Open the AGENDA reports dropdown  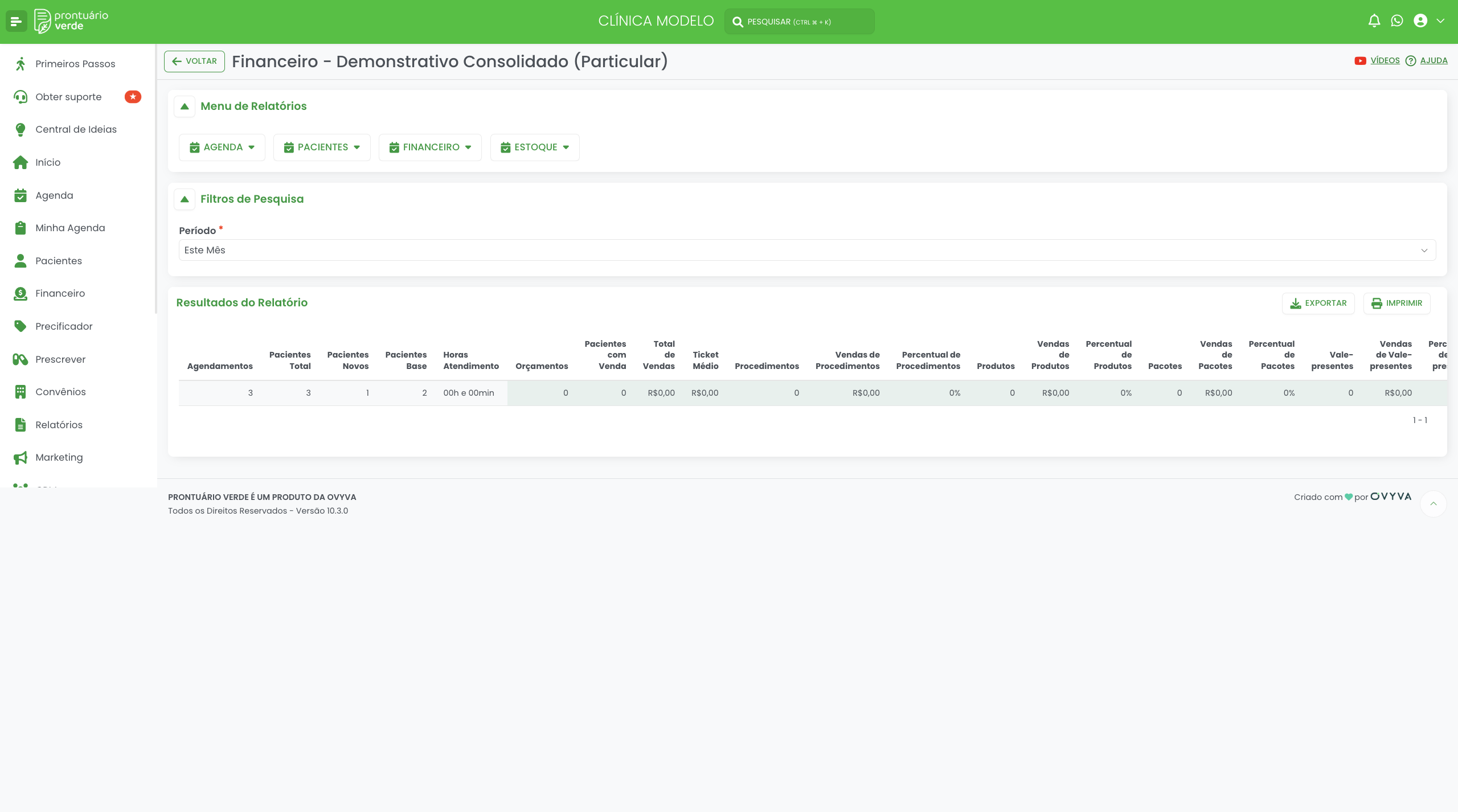point(222,147)
